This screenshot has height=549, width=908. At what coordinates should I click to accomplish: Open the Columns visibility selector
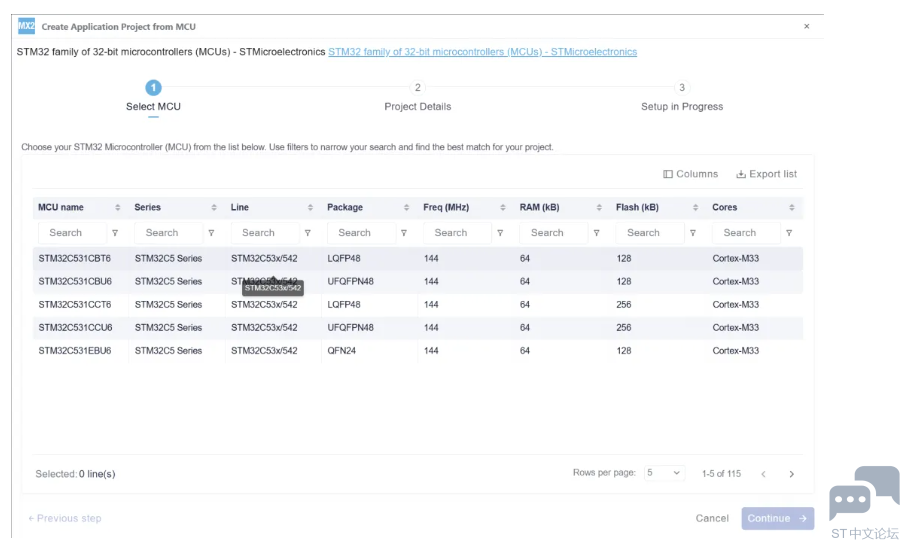(690, 174)
